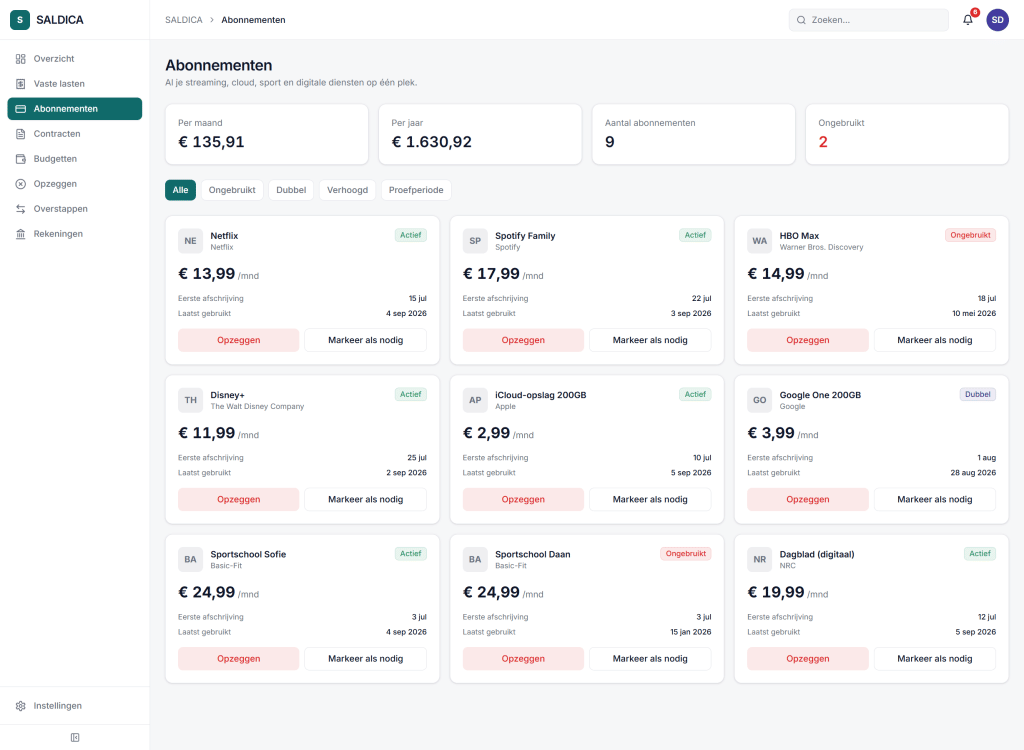Cancel Disney+ subscription
The height and width of the screenshot is (750, 1024).
tap(238, 500)
